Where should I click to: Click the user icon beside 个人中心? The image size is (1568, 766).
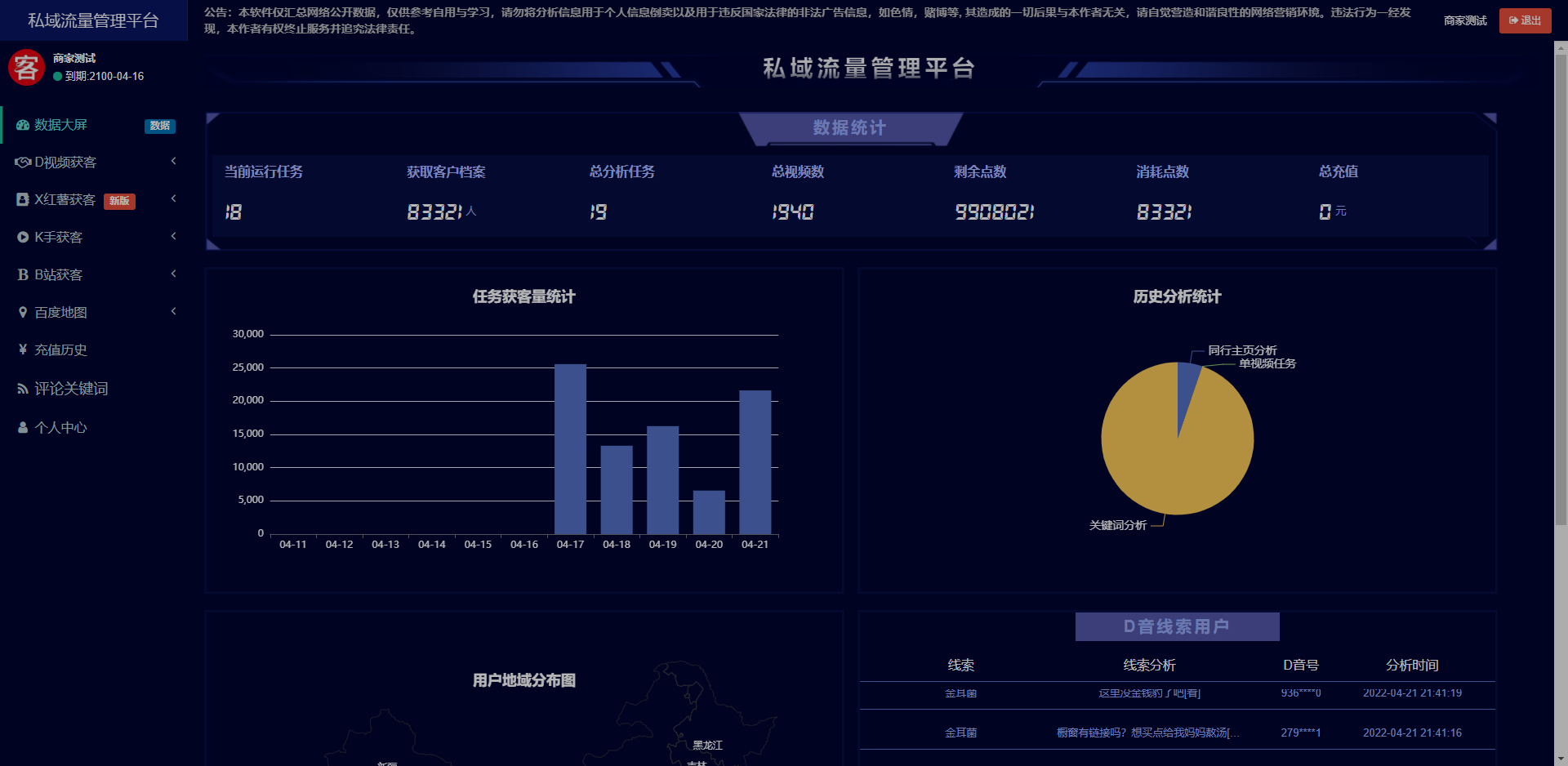pyautogui.click(x=23, y=427)
